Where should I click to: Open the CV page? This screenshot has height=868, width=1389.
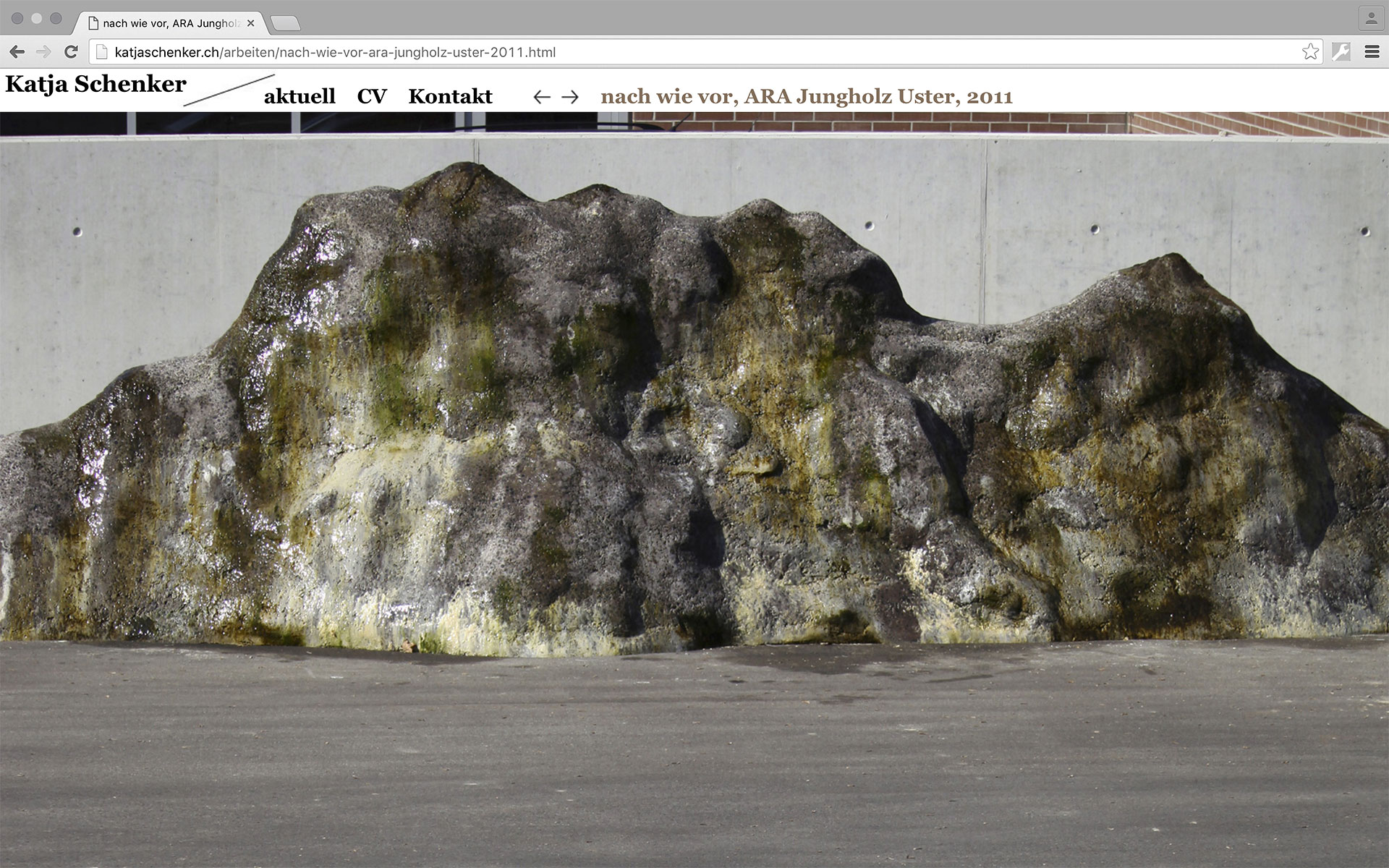(x=372, y=95)
